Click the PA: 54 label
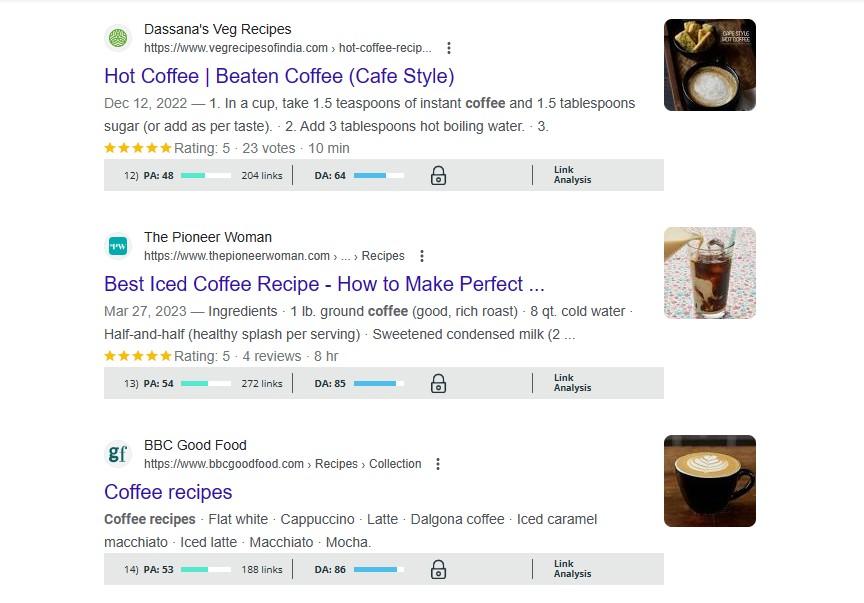 pyautogui.click(x=158, y=383)
